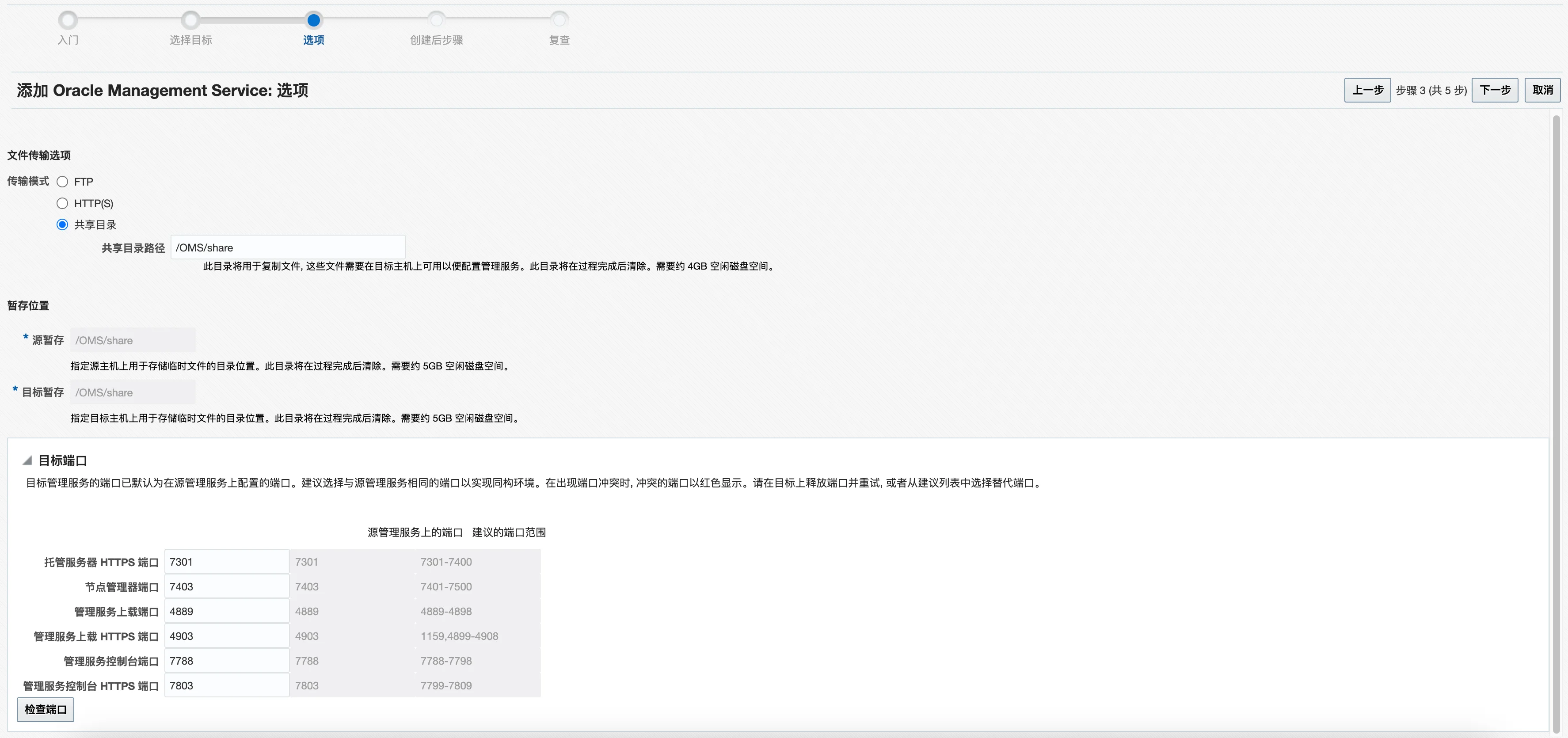Edit the 节点管理器端口 value 7403

(226, 586)
